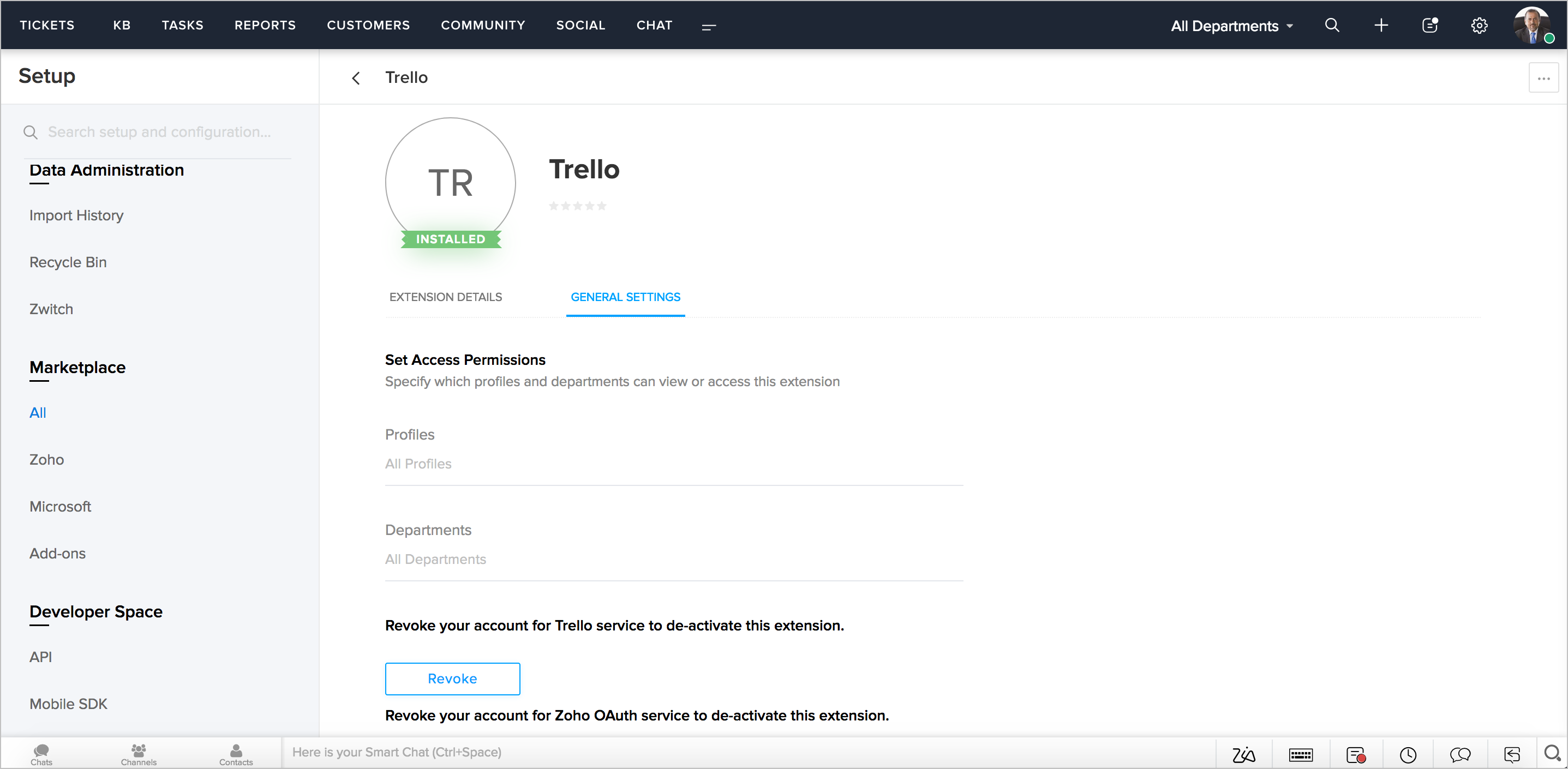Viewport: 1568px width, 769px height.
Task: Open Channels in the bottom bar
Action: pyautogui.click(x=139, y=754)
